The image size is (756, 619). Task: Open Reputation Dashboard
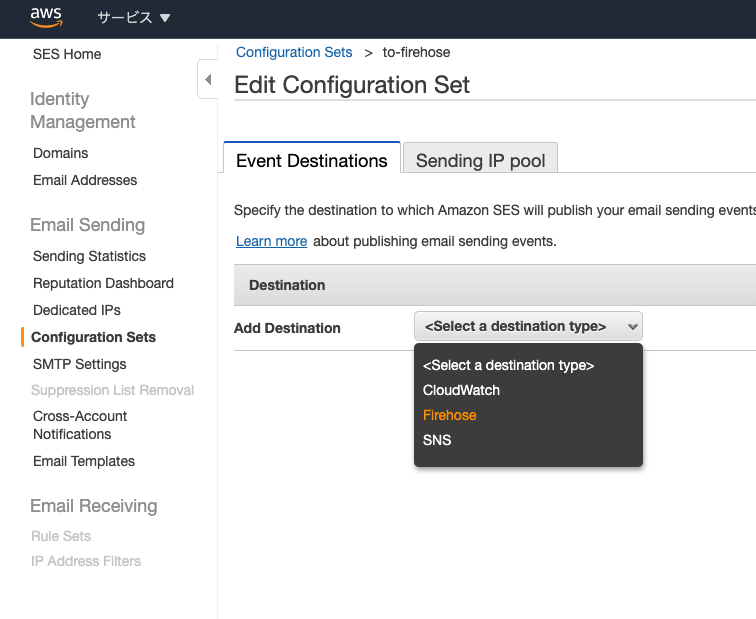coord(103,283)
